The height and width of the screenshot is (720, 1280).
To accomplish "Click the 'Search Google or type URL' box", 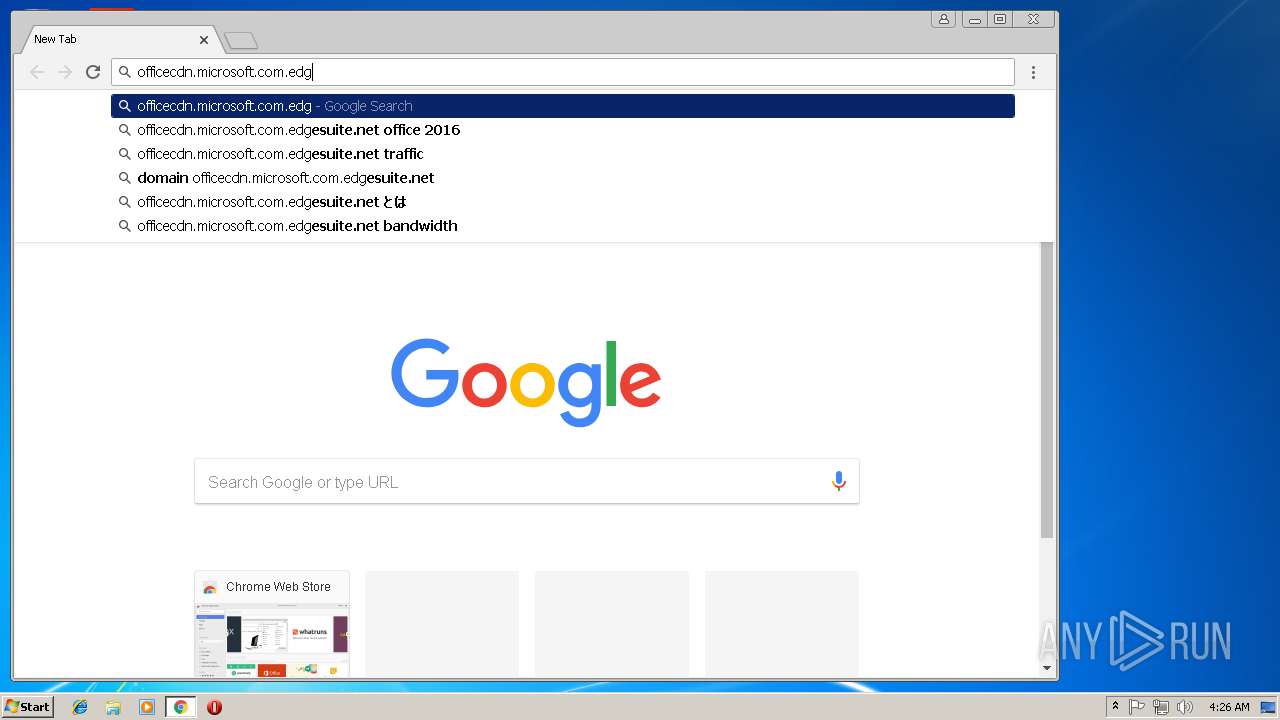I will tap(526, 482).
